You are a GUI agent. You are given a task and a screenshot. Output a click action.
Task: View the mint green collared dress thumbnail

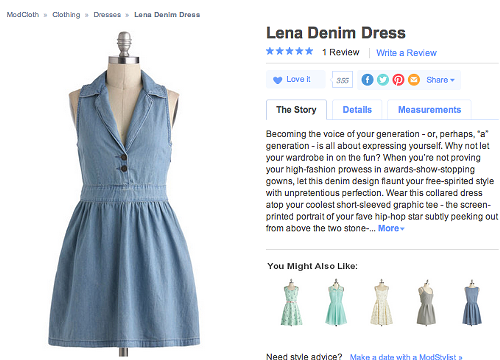(x=336, y=302)
